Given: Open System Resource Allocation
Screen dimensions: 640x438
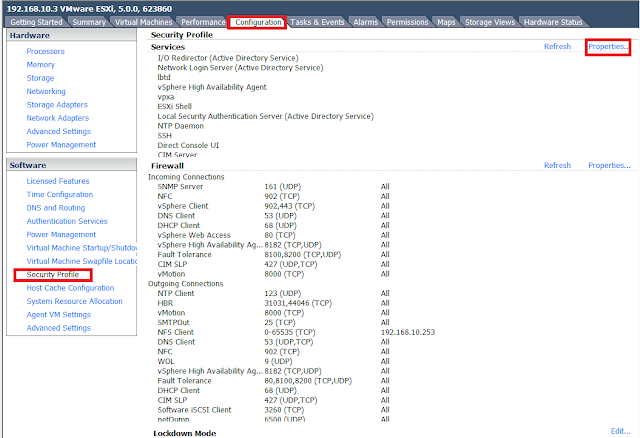Looking at the screenshot, I should coord(74,301).
